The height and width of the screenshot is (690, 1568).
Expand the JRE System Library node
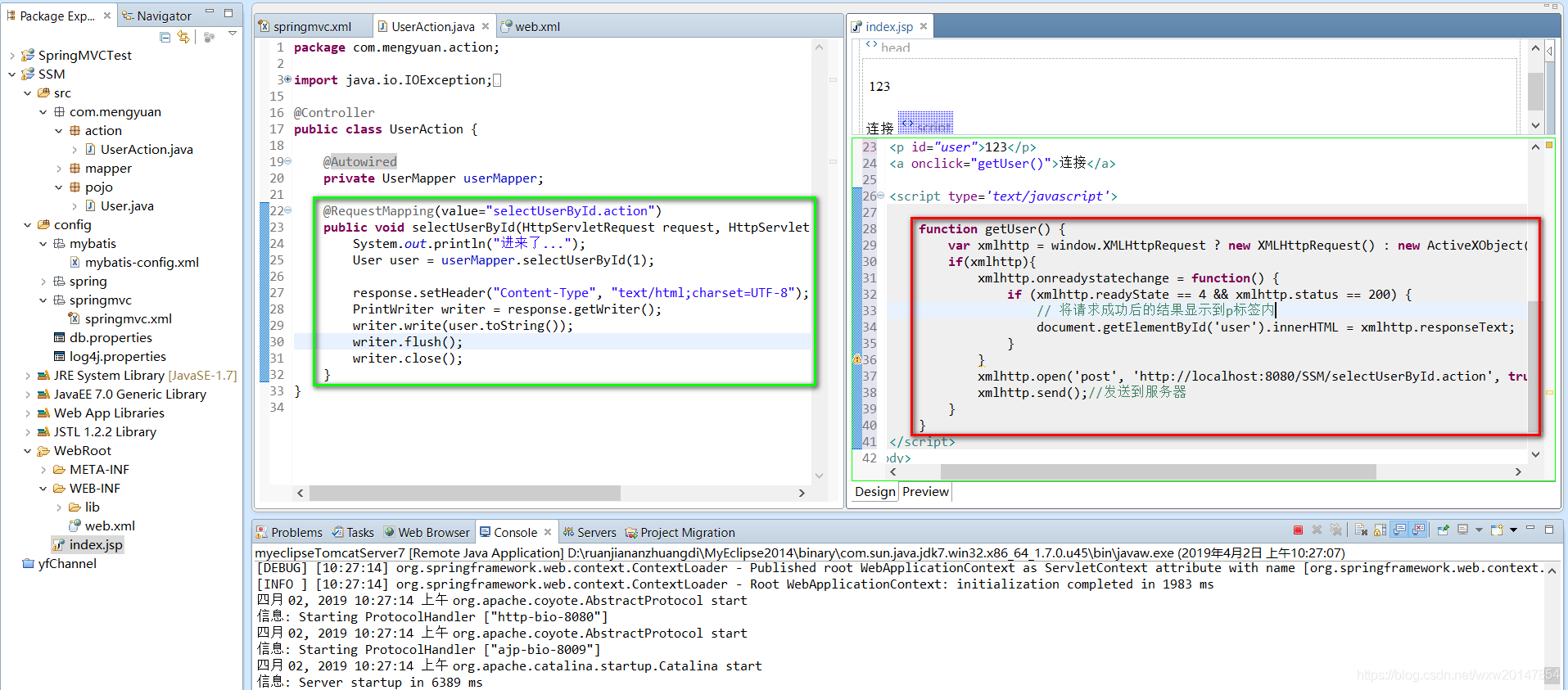coord(27,376)
